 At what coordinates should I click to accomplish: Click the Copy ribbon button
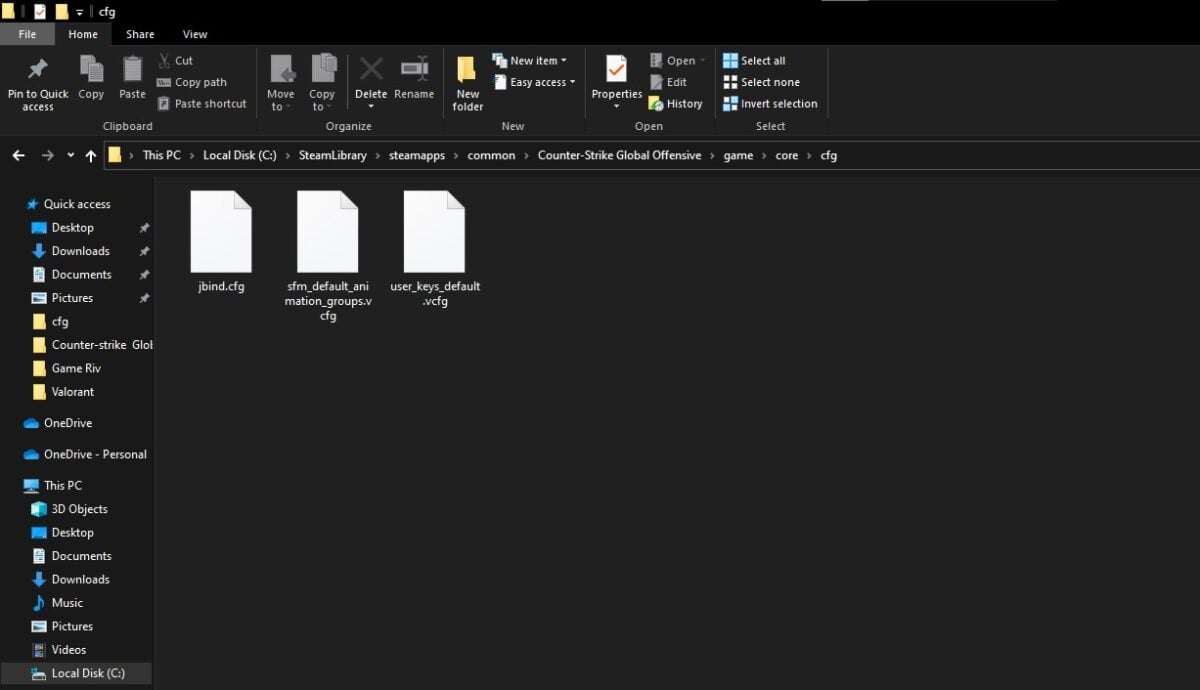pyautogui.click(x=91, y=78)
